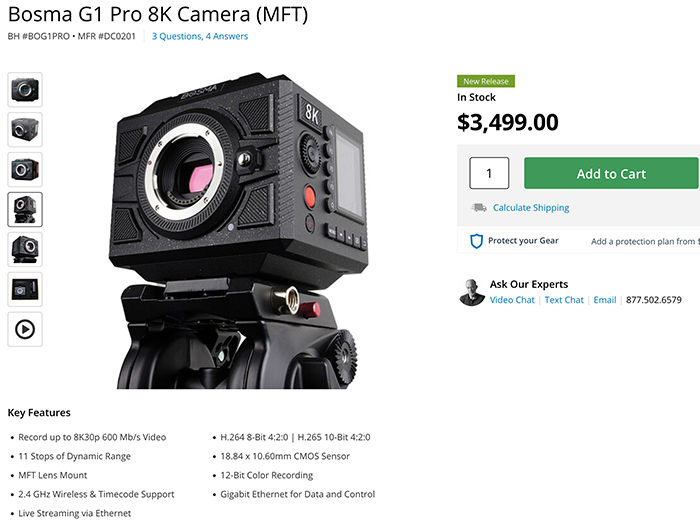Click the Add to Cart button
The height and width of the screenshot is (523, 700).
tap(611, 174)
